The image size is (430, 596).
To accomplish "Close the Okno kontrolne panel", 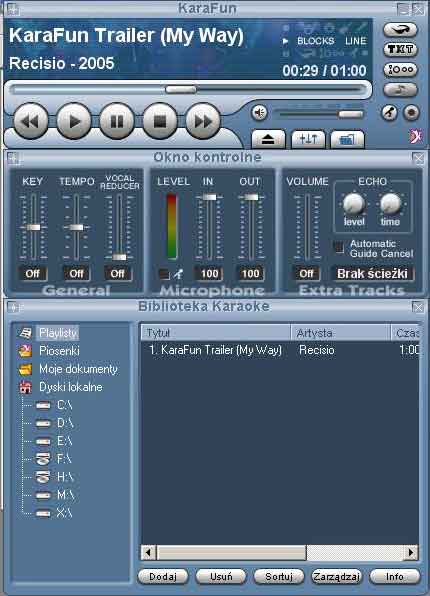I will tap(418, 158).
